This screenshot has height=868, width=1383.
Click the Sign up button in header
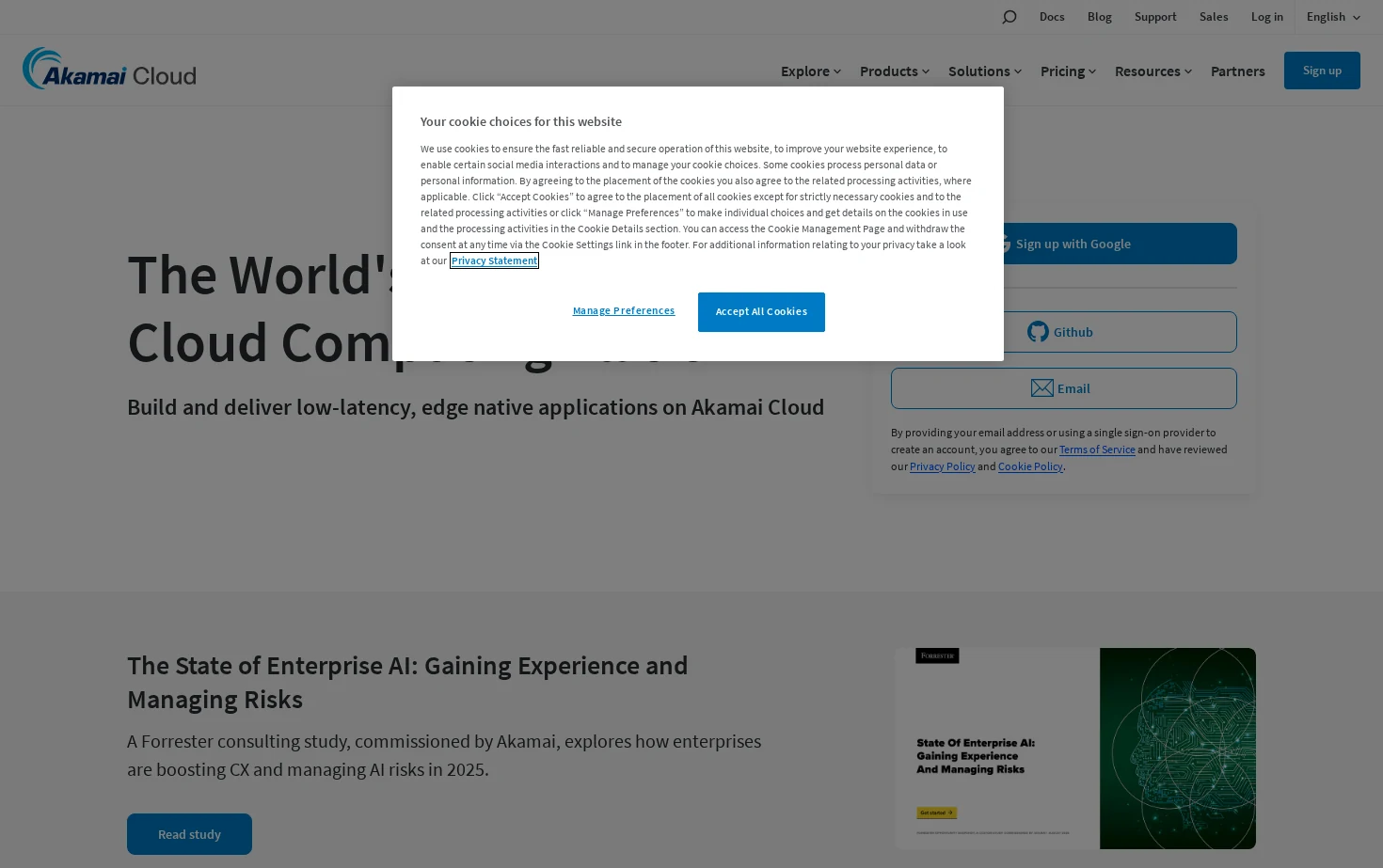coord(1322,71)
